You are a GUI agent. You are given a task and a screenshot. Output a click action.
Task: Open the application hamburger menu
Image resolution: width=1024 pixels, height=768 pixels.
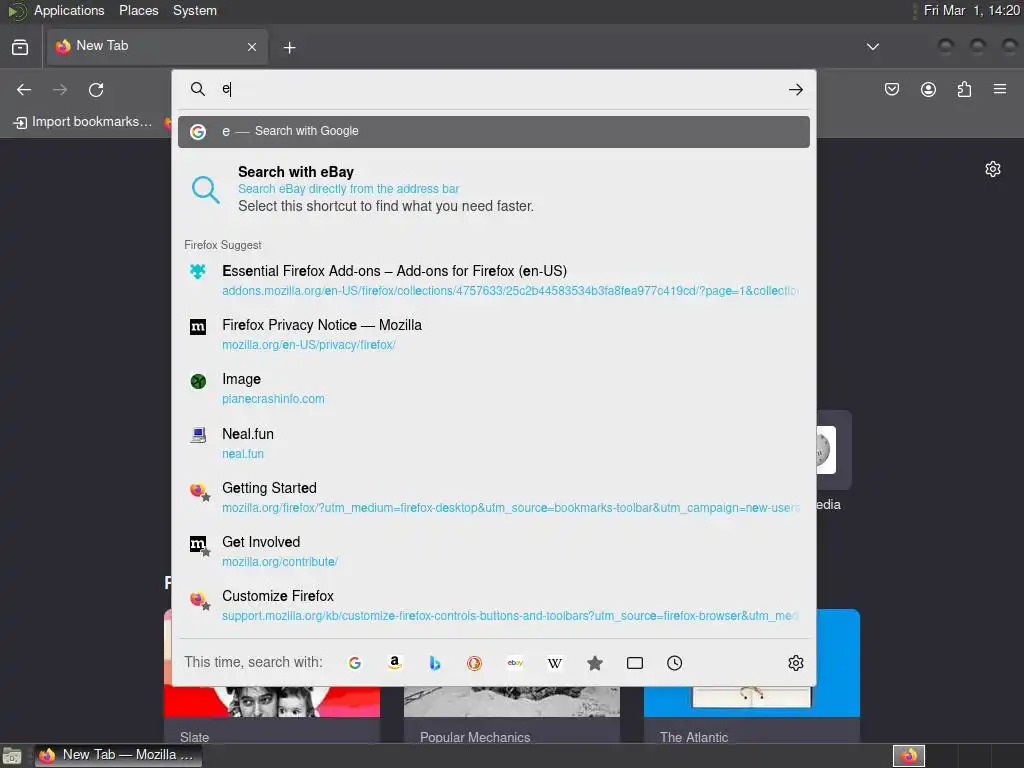(x=1000, y=89)
